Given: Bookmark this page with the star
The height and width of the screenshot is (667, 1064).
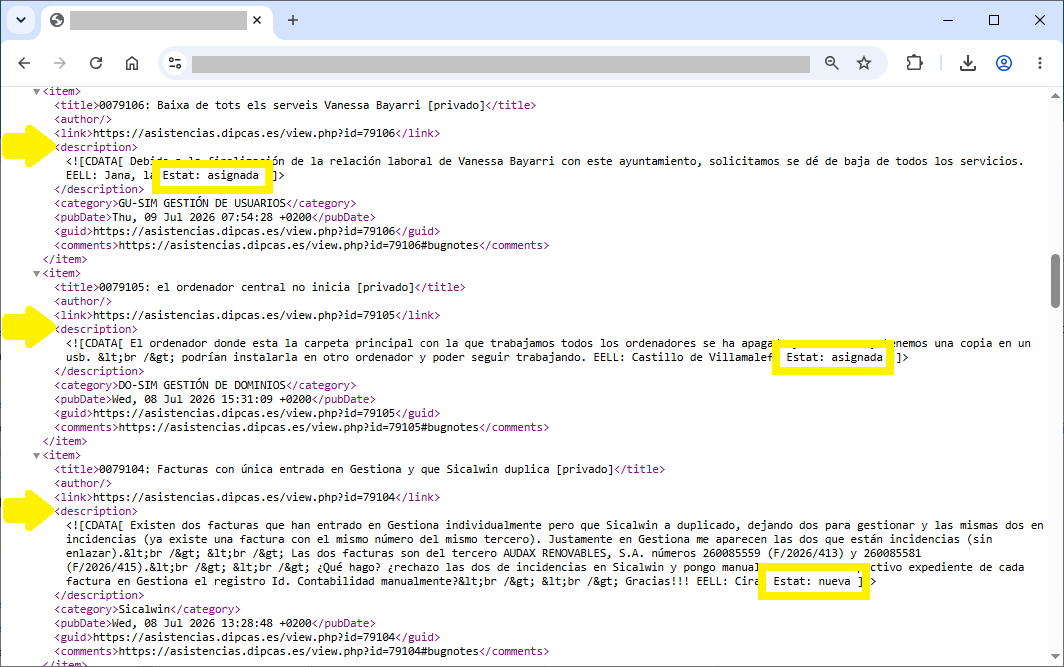Looking at the screenshot, I should (x=864, y=63).
